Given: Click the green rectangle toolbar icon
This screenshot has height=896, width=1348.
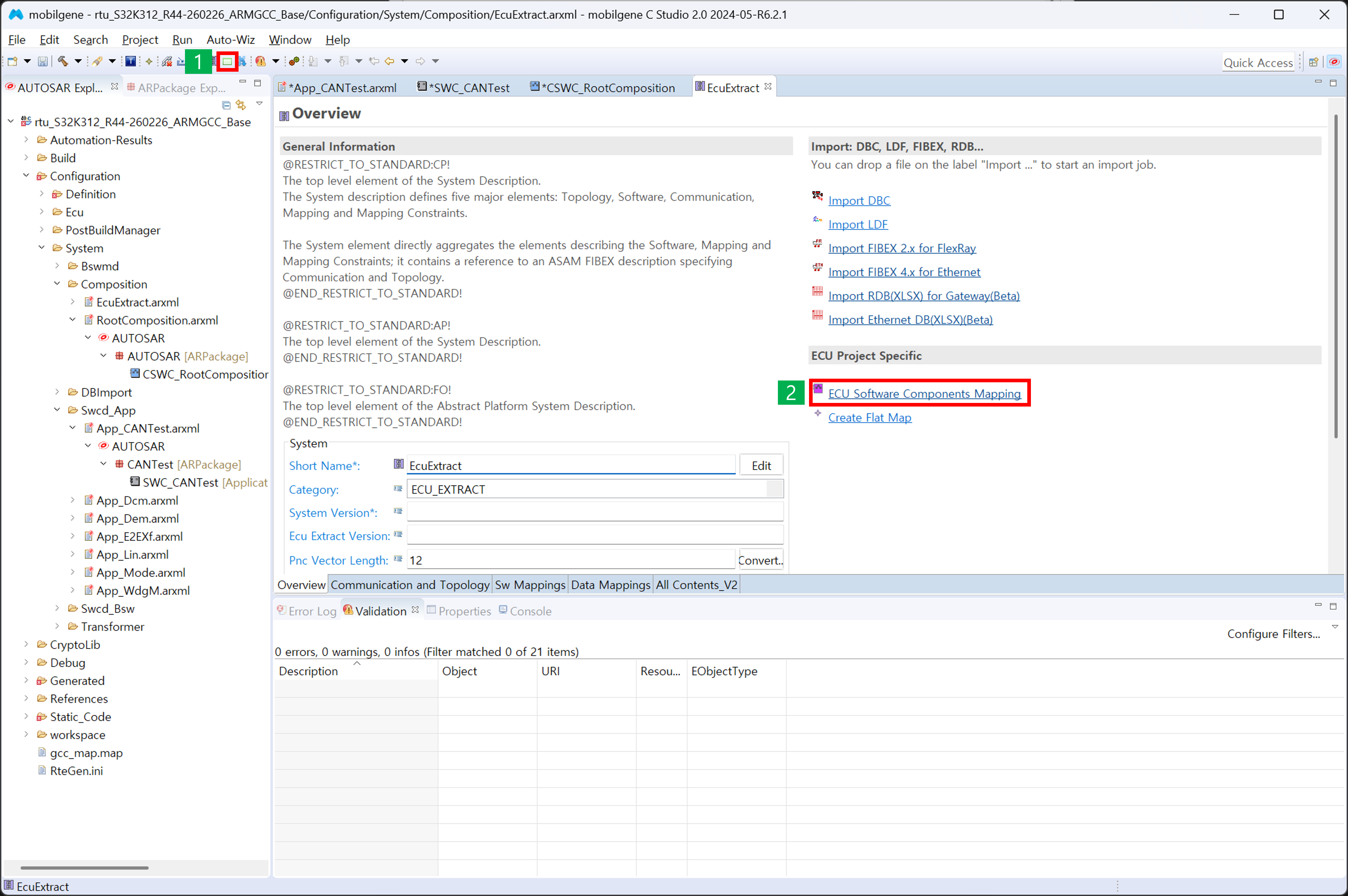Looking at the screenshot, I should point(227,61).
